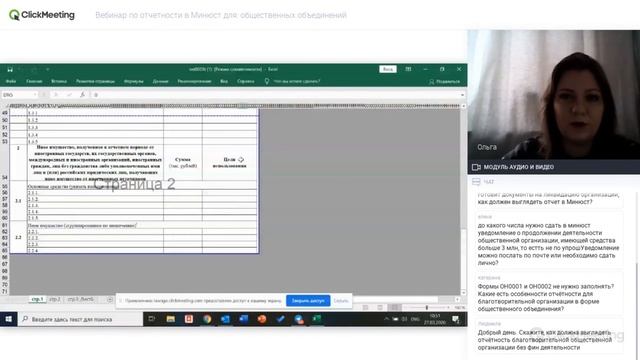Click the Windows taskbar search box
The image size is (640, 360).
point(80,319)
